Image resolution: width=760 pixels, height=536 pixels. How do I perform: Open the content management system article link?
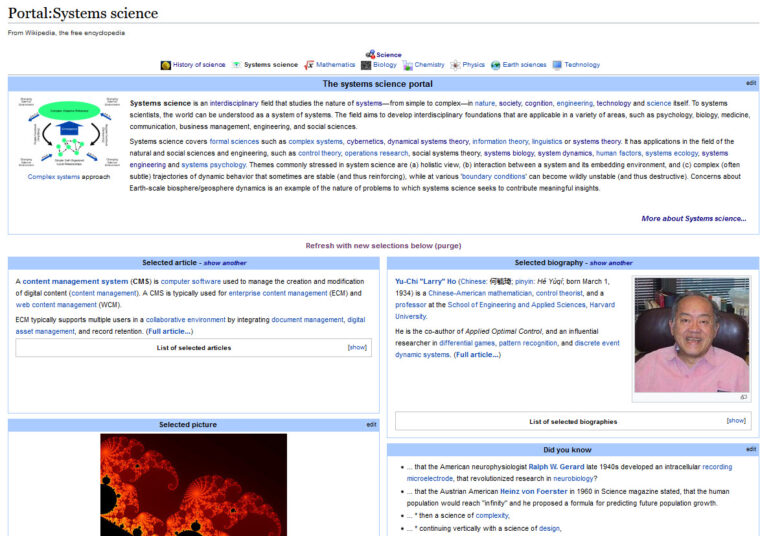tap(76, 282)
